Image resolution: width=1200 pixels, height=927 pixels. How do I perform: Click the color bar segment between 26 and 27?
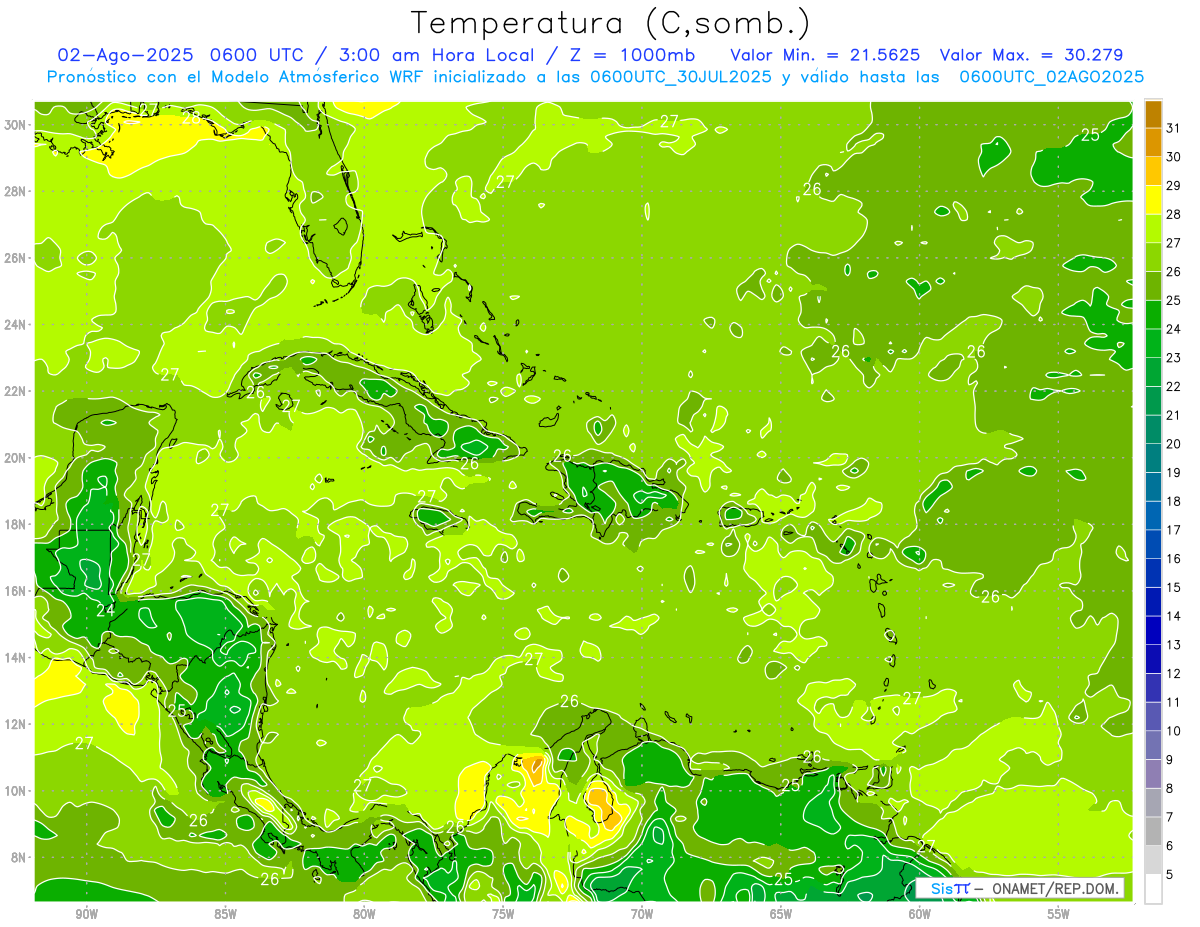click(1153, 258)
